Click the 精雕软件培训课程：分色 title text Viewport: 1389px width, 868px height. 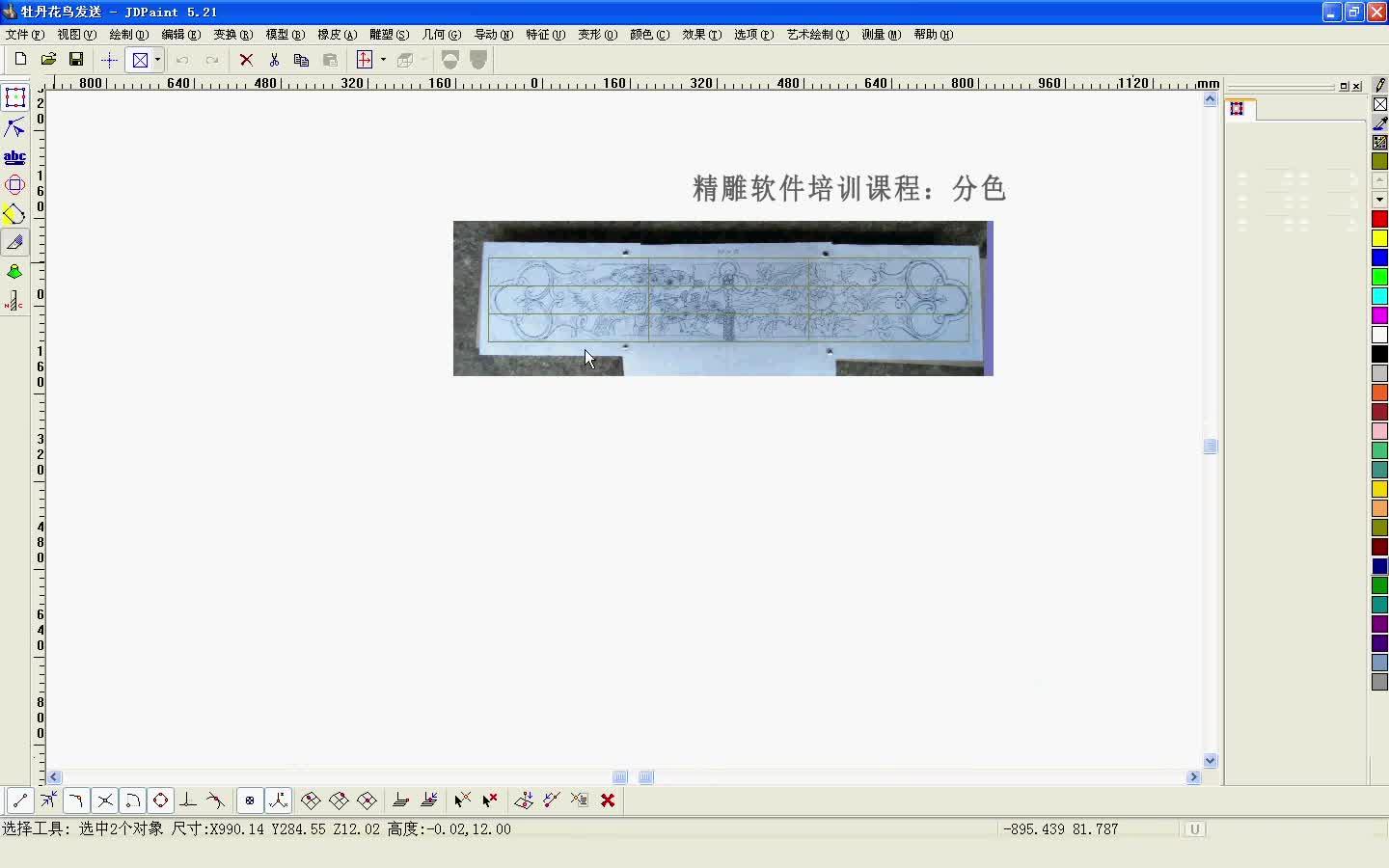[849, 188]
